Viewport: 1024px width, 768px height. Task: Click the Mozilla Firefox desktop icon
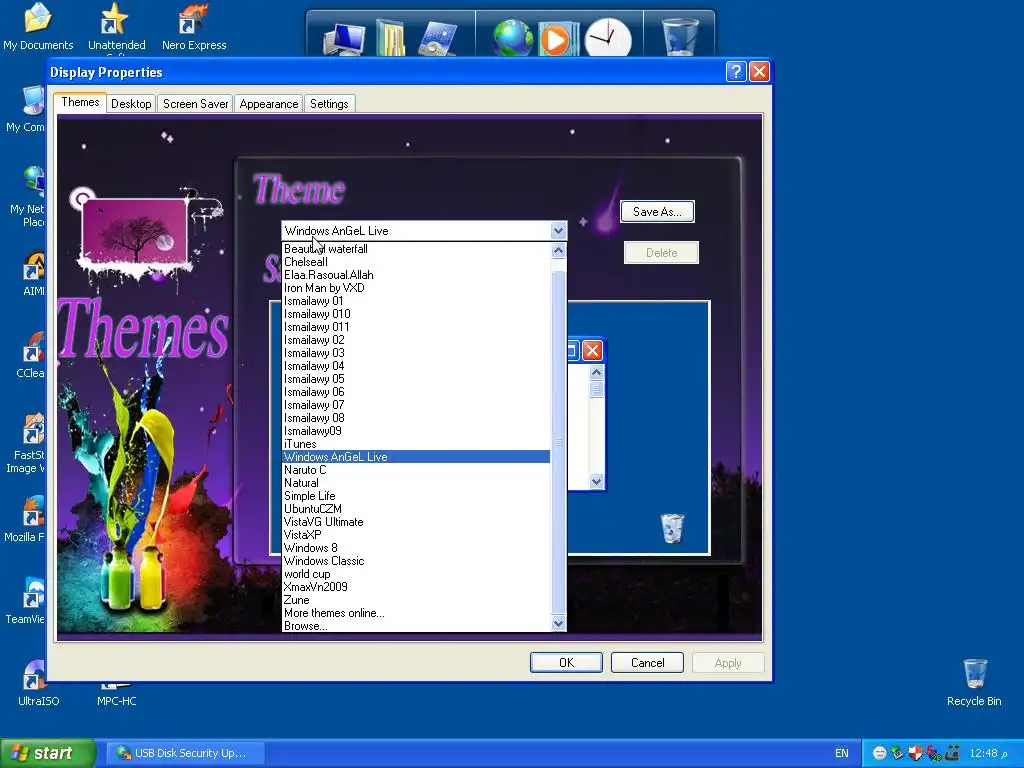tap(25, 519)
